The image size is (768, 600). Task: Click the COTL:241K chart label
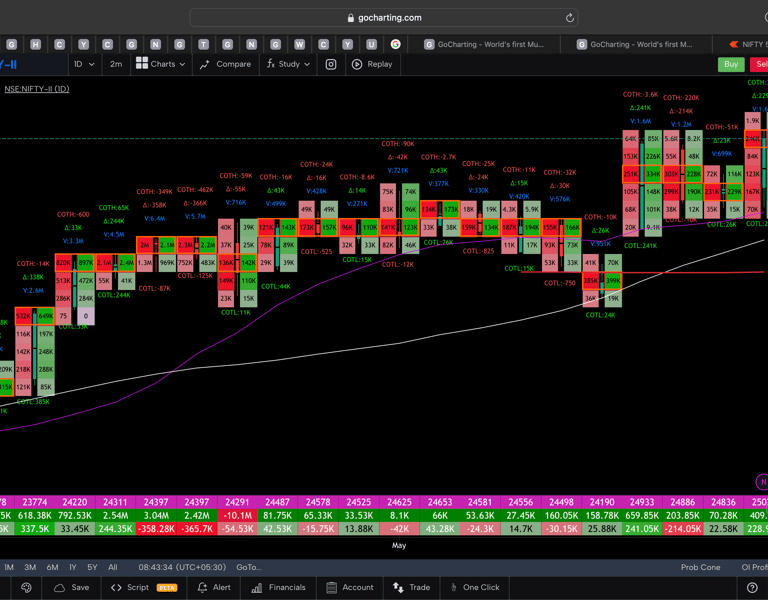[x=640, y=245]
